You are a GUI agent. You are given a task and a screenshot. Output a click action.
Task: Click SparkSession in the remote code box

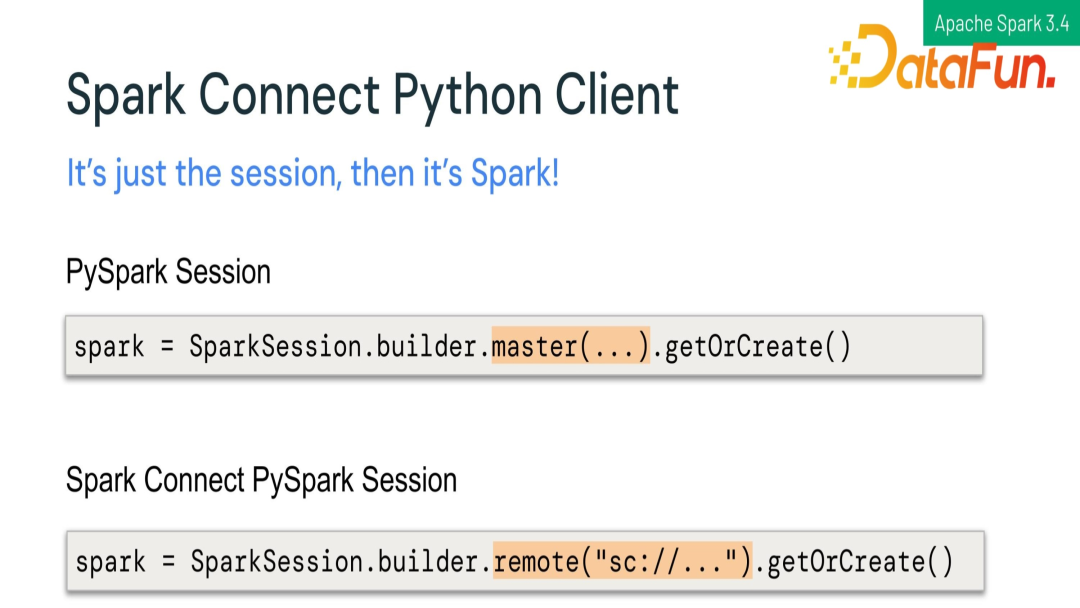pyautogui.click(x=276, y=561)
